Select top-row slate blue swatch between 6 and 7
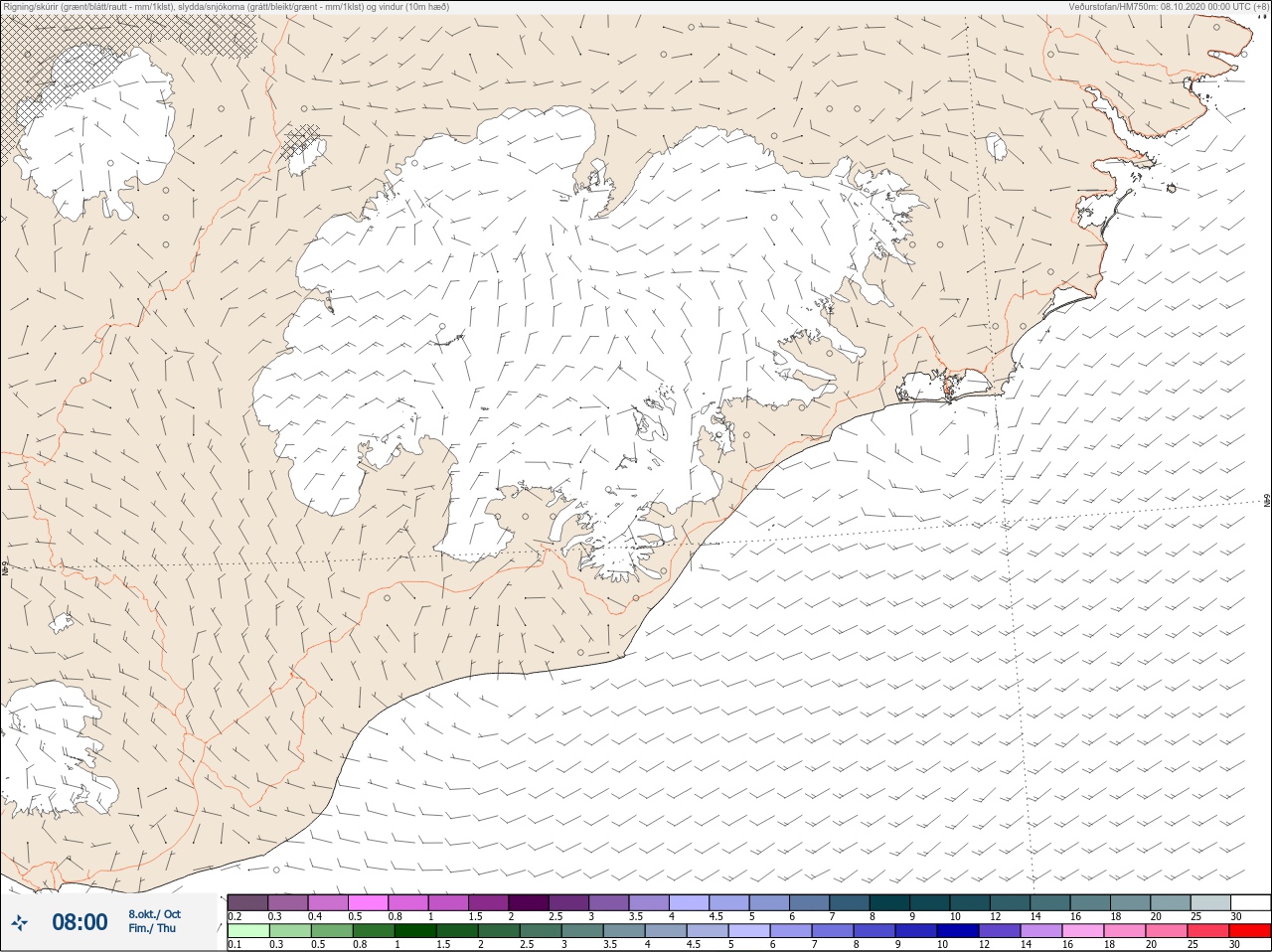The image size is (1272, 952). [809, 902]
